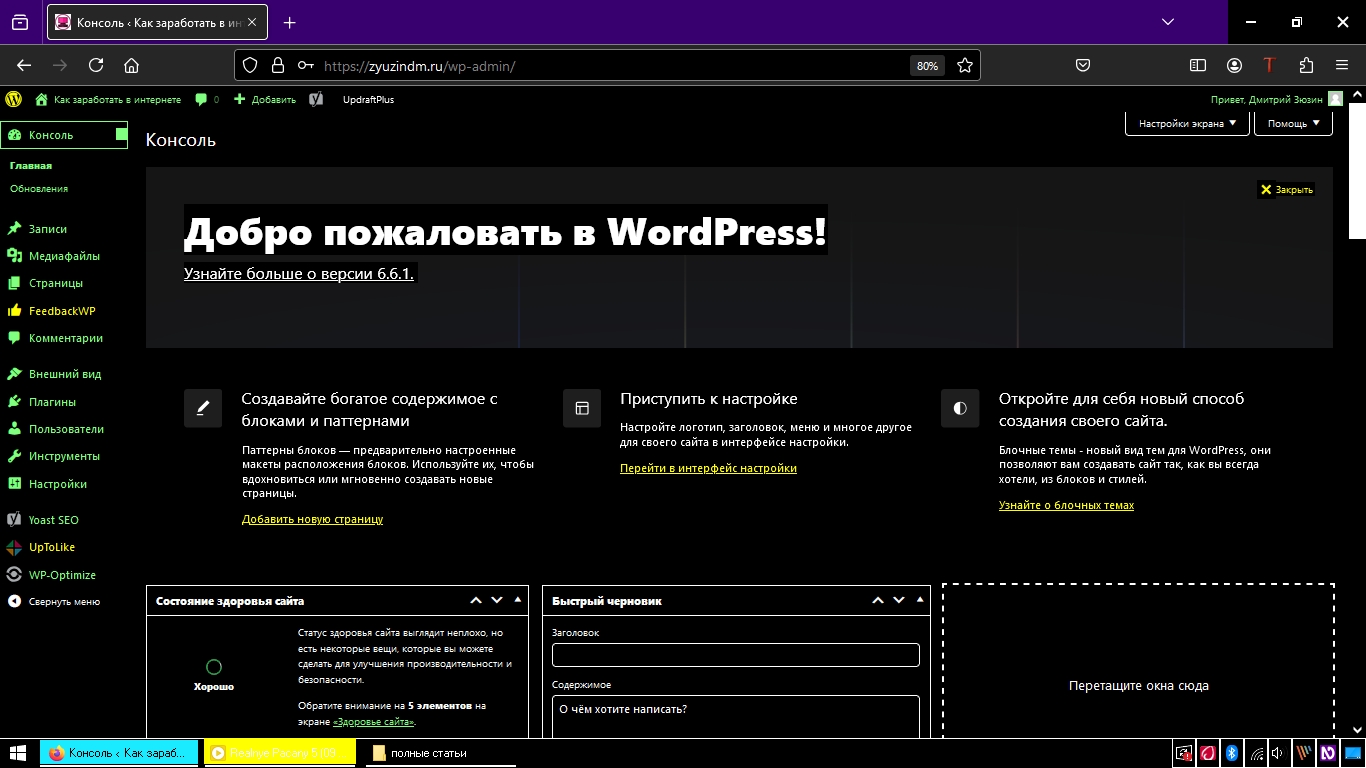Viewport: 1366px width, 768px height.
Task: Open 'Медиафайлы' media icon in sidebar
Action: [14, 256]
